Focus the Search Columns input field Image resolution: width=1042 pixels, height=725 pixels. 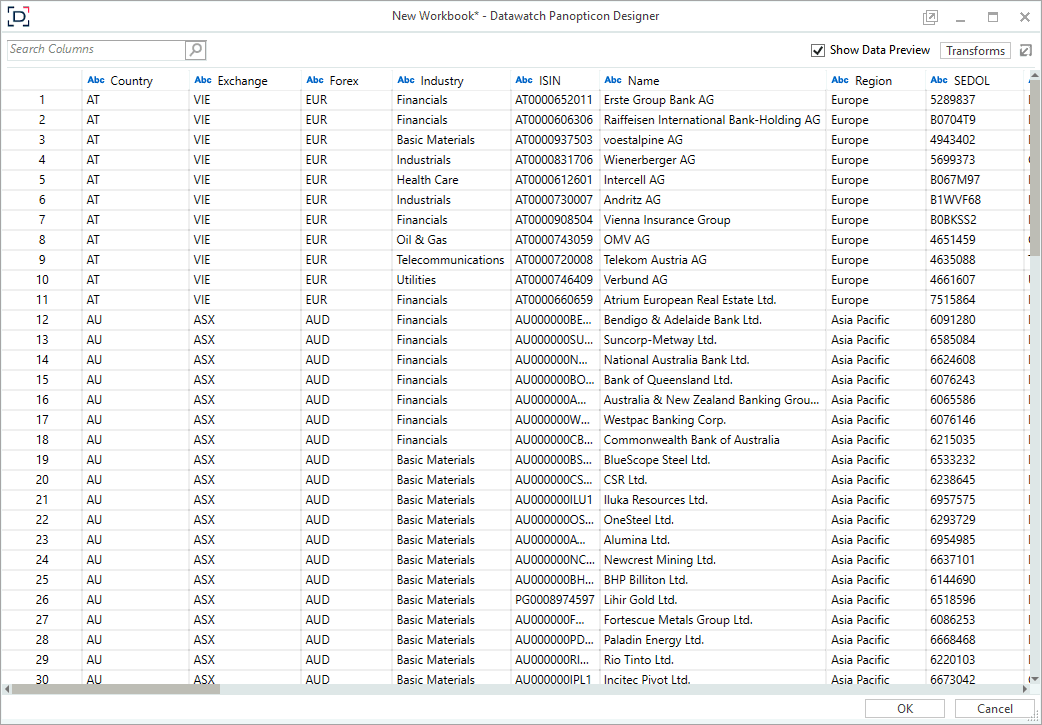pos(95,50)
